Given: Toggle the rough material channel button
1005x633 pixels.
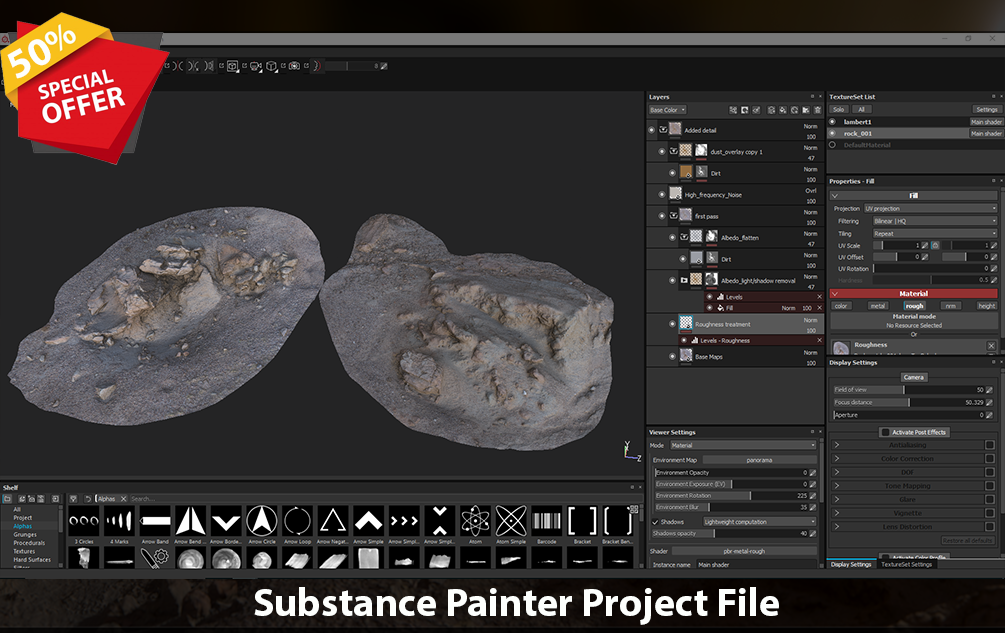Looking at the screenshot, I should click(x=914, y=306).
